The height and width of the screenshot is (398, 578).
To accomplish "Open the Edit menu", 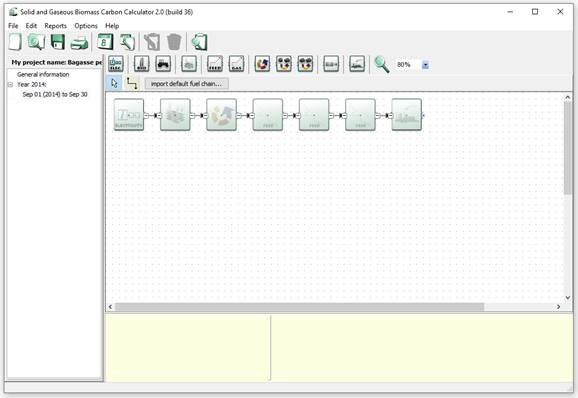I will [31, 26].
